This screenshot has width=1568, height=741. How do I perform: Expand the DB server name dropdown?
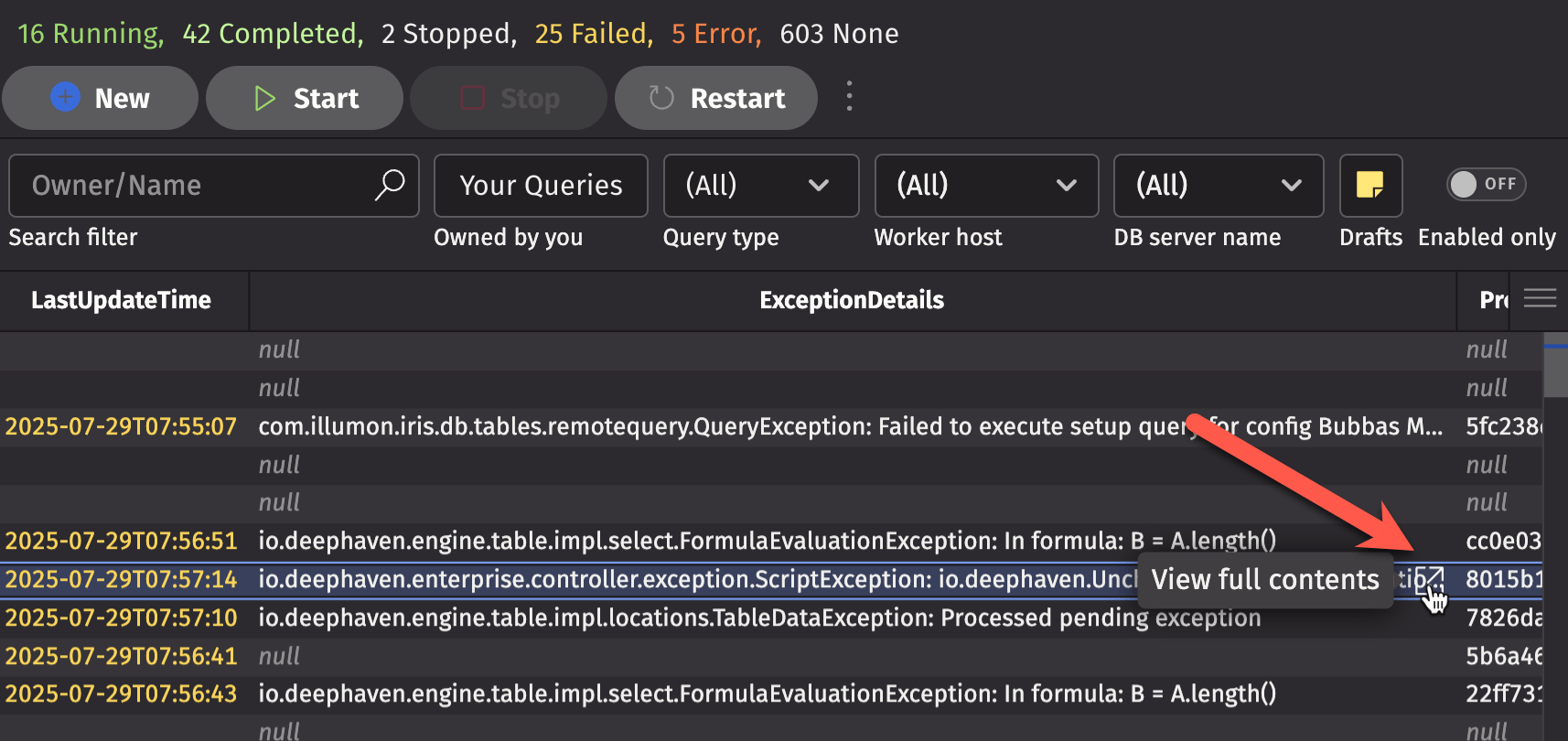pos(1218,186)
